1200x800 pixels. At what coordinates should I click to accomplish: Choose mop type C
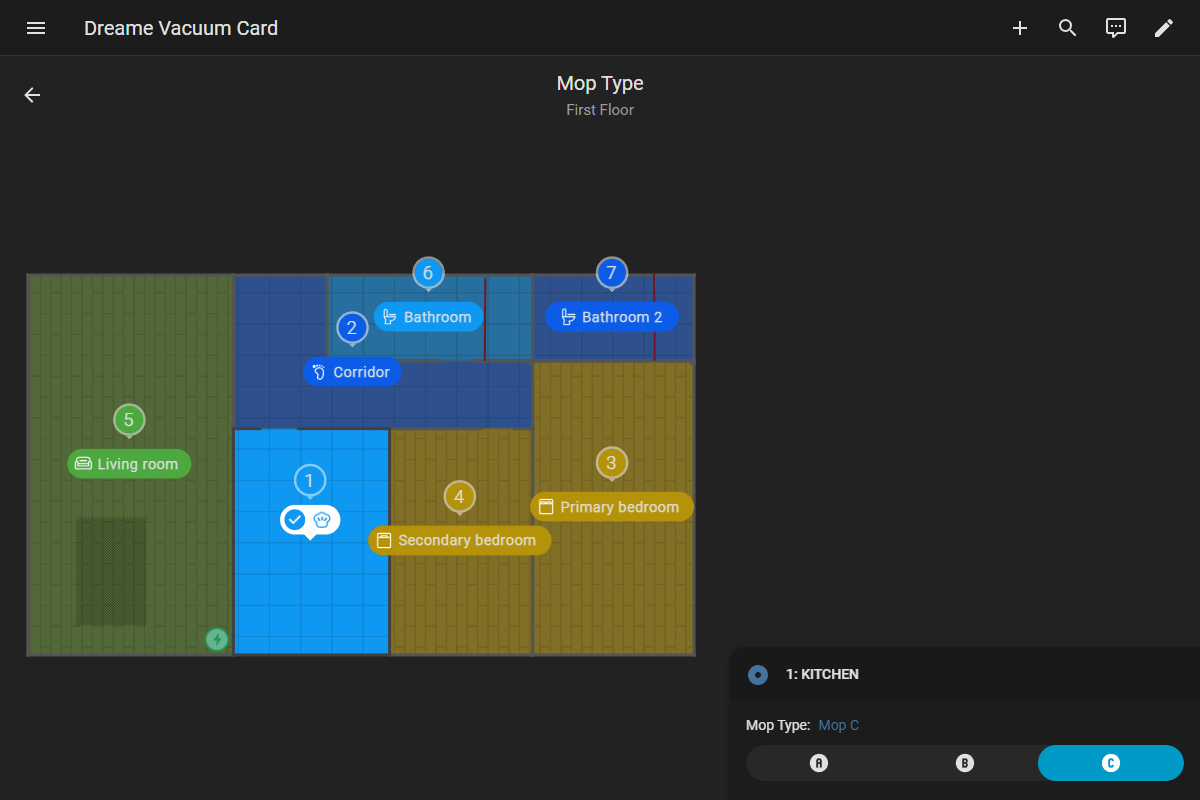click(x=1111, y=763)
